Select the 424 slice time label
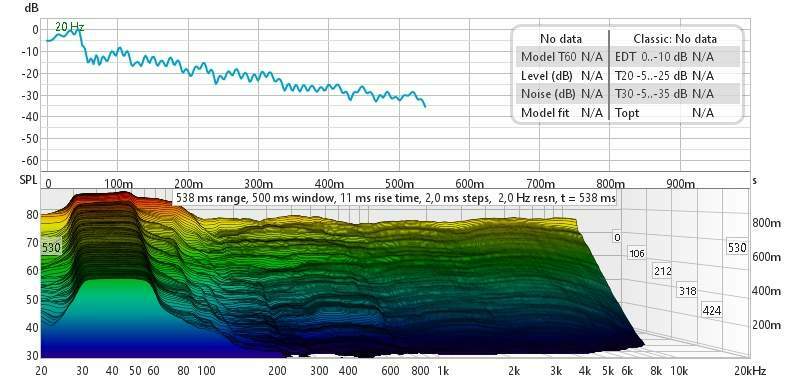 click(711, 310)
